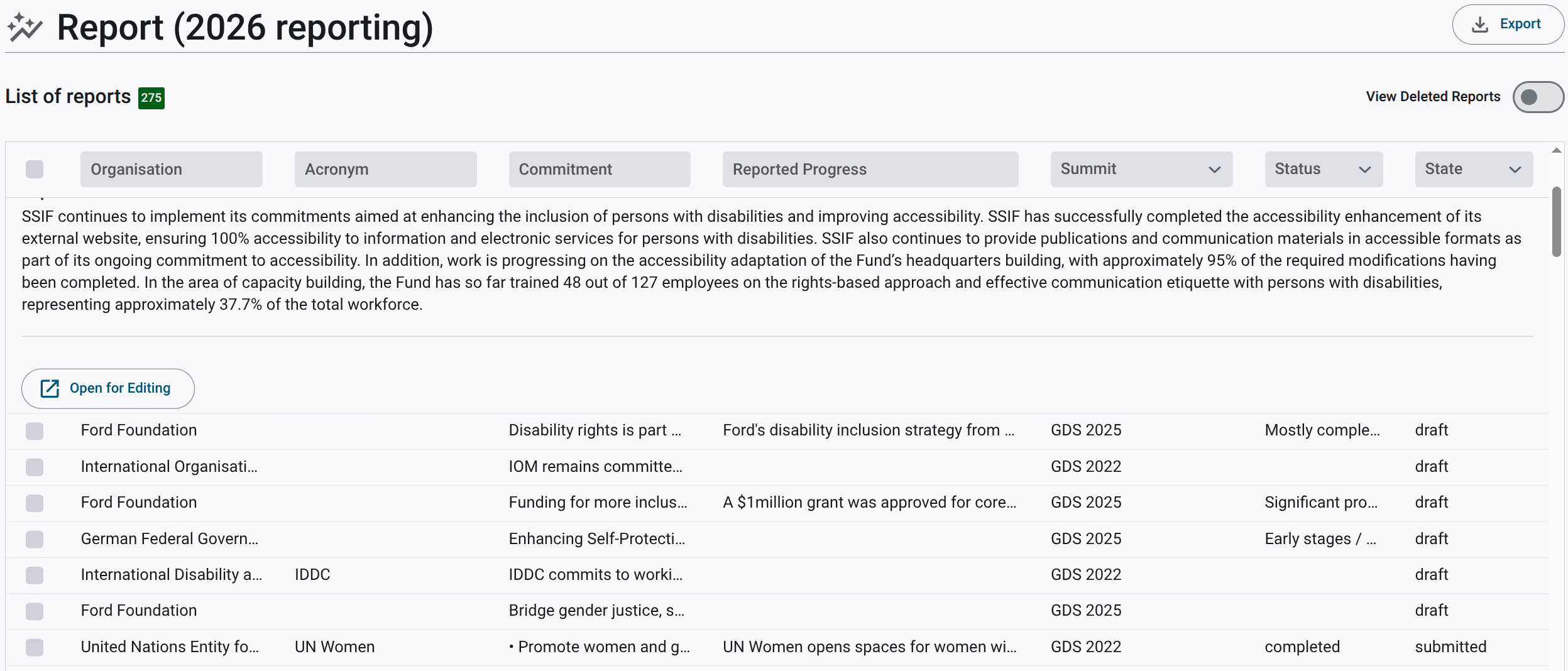Check the International Disability a… IDDC row checkbox

coord(35,576)
